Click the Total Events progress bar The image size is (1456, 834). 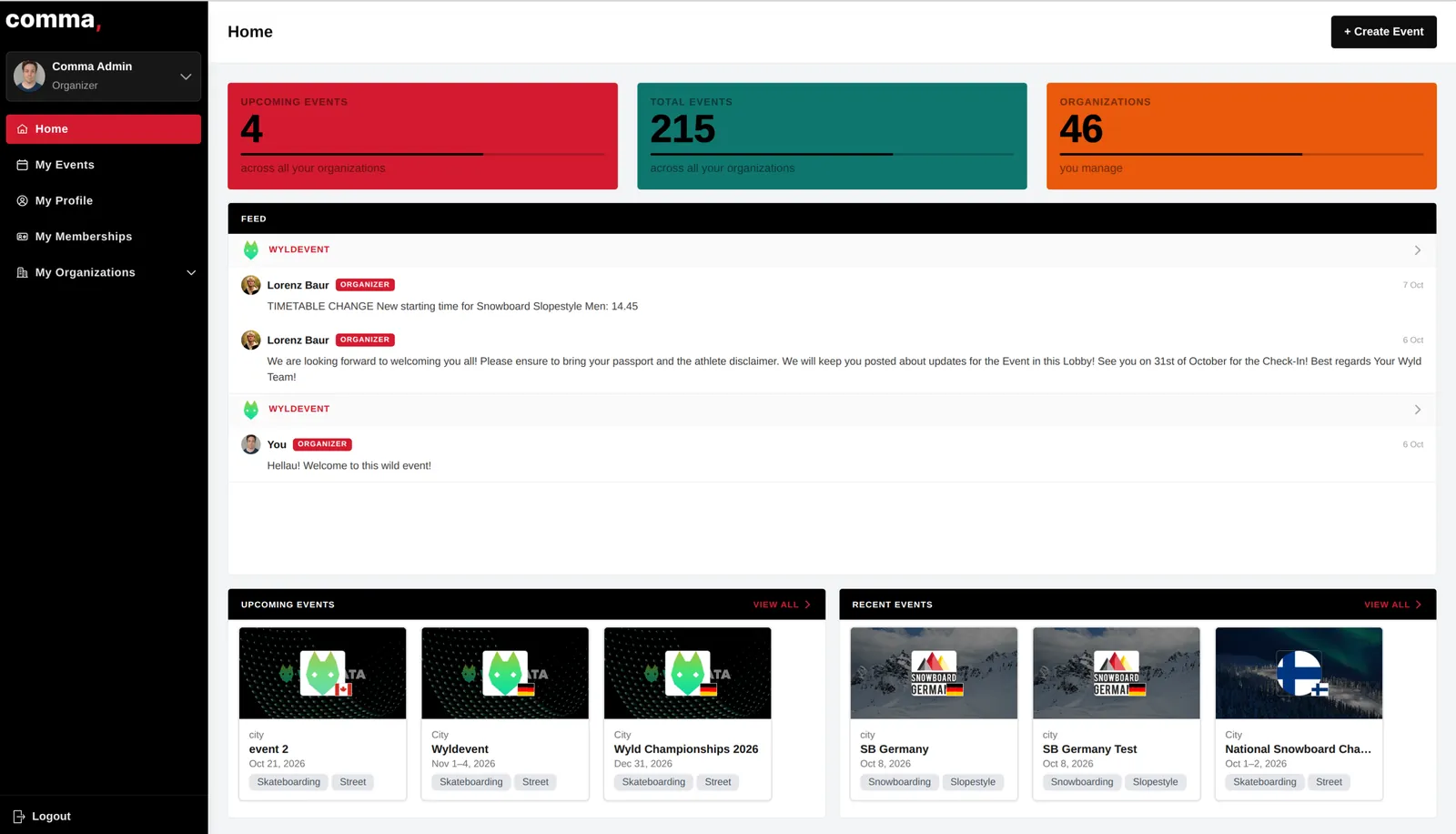(x=832, y=154)
